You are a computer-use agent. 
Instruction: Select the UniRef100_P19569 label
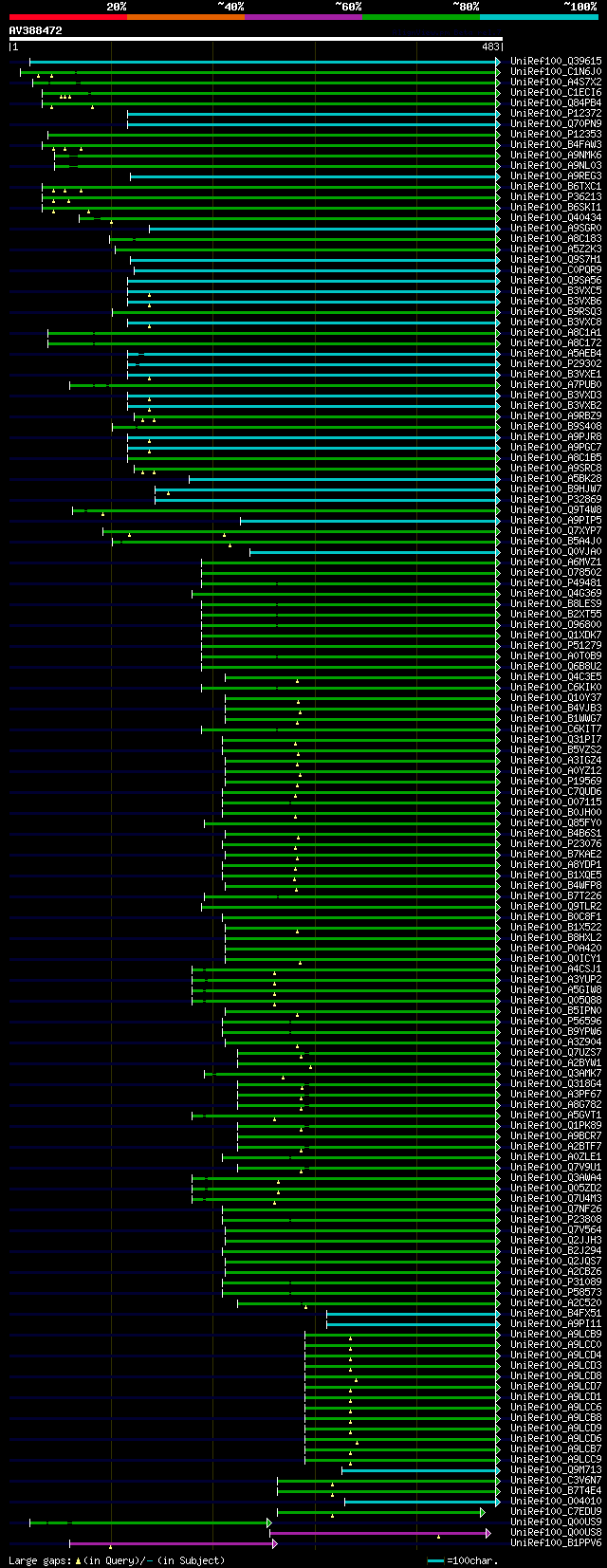(x=556, y=782)
